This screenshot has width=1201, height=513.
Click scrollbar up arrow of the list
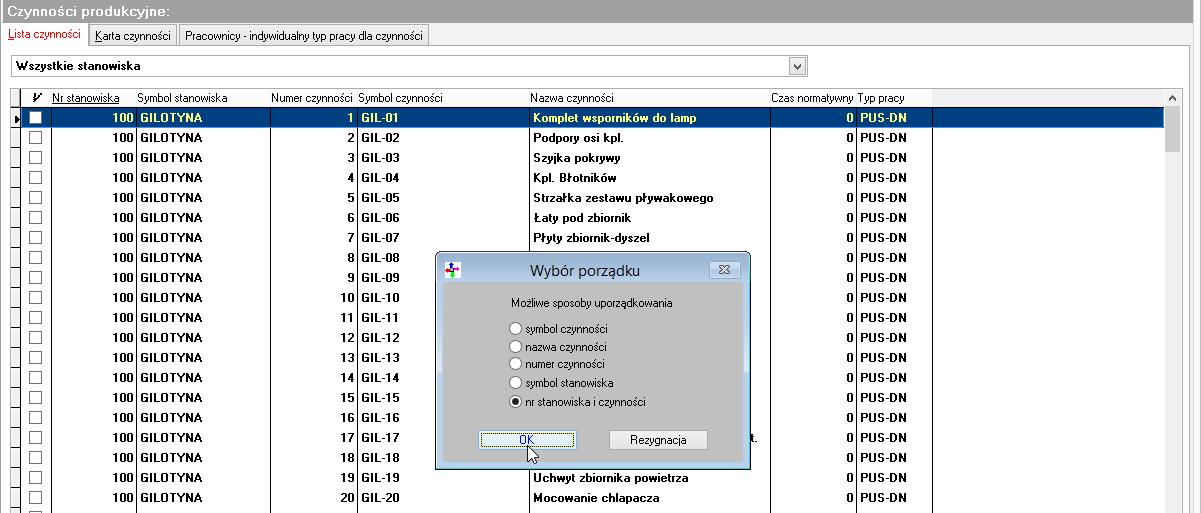[1173, 98]
